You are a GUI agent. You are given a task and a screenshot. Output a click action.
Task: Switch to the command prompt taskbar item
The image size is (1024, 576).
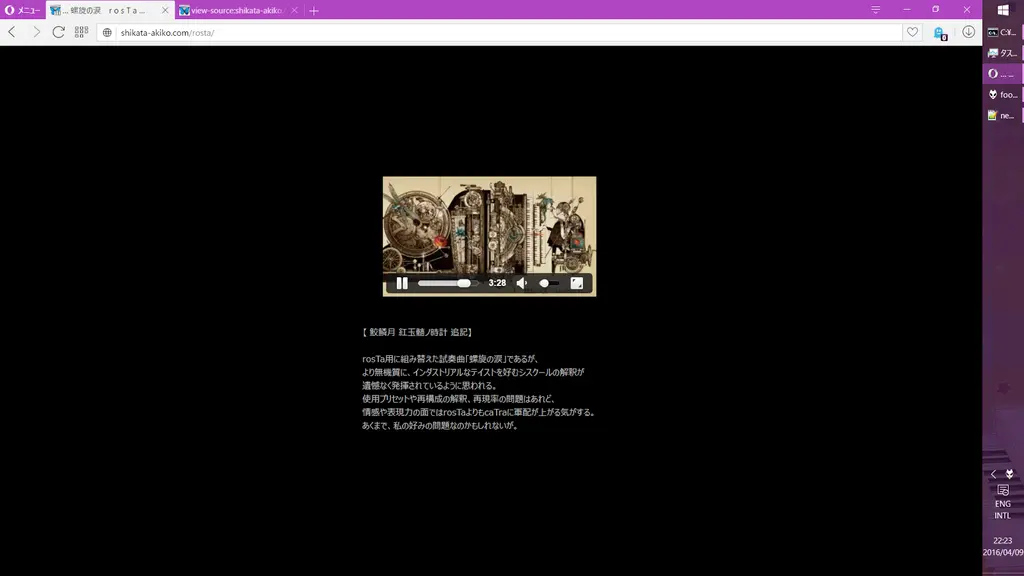click(x=1003, y=32)
